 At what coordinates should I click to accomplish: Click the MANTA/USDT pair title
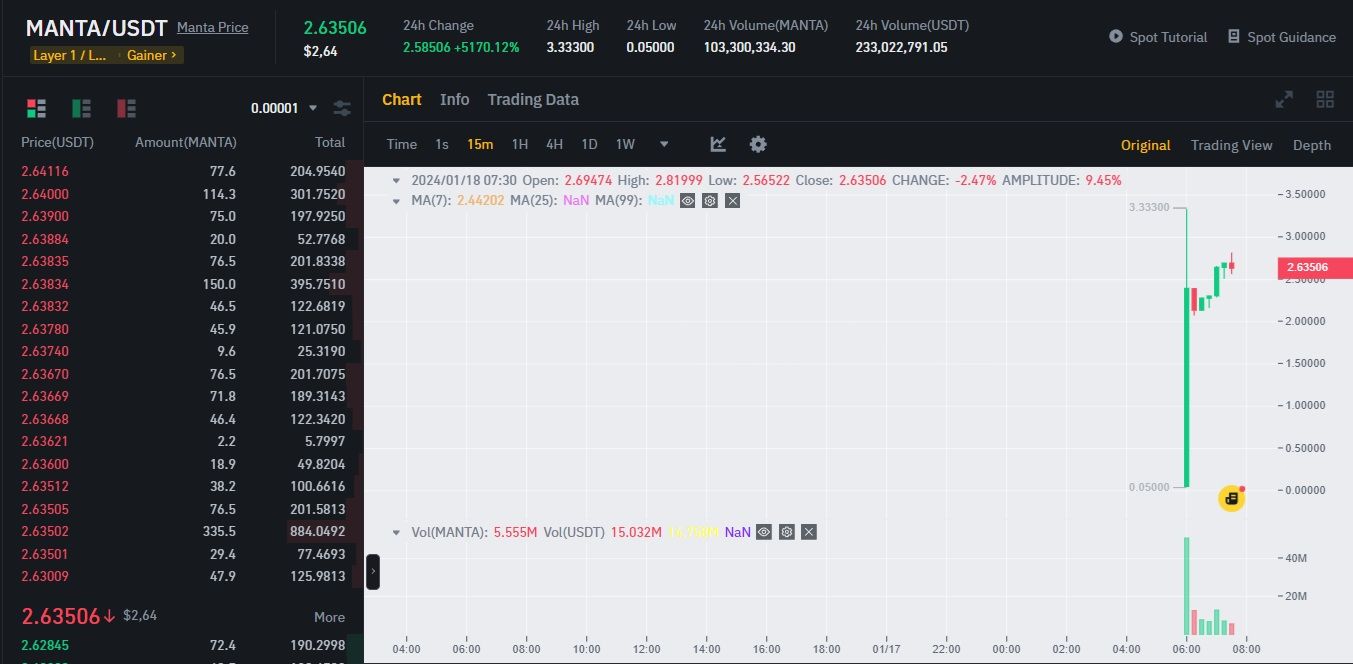click(x=96, y=28)
